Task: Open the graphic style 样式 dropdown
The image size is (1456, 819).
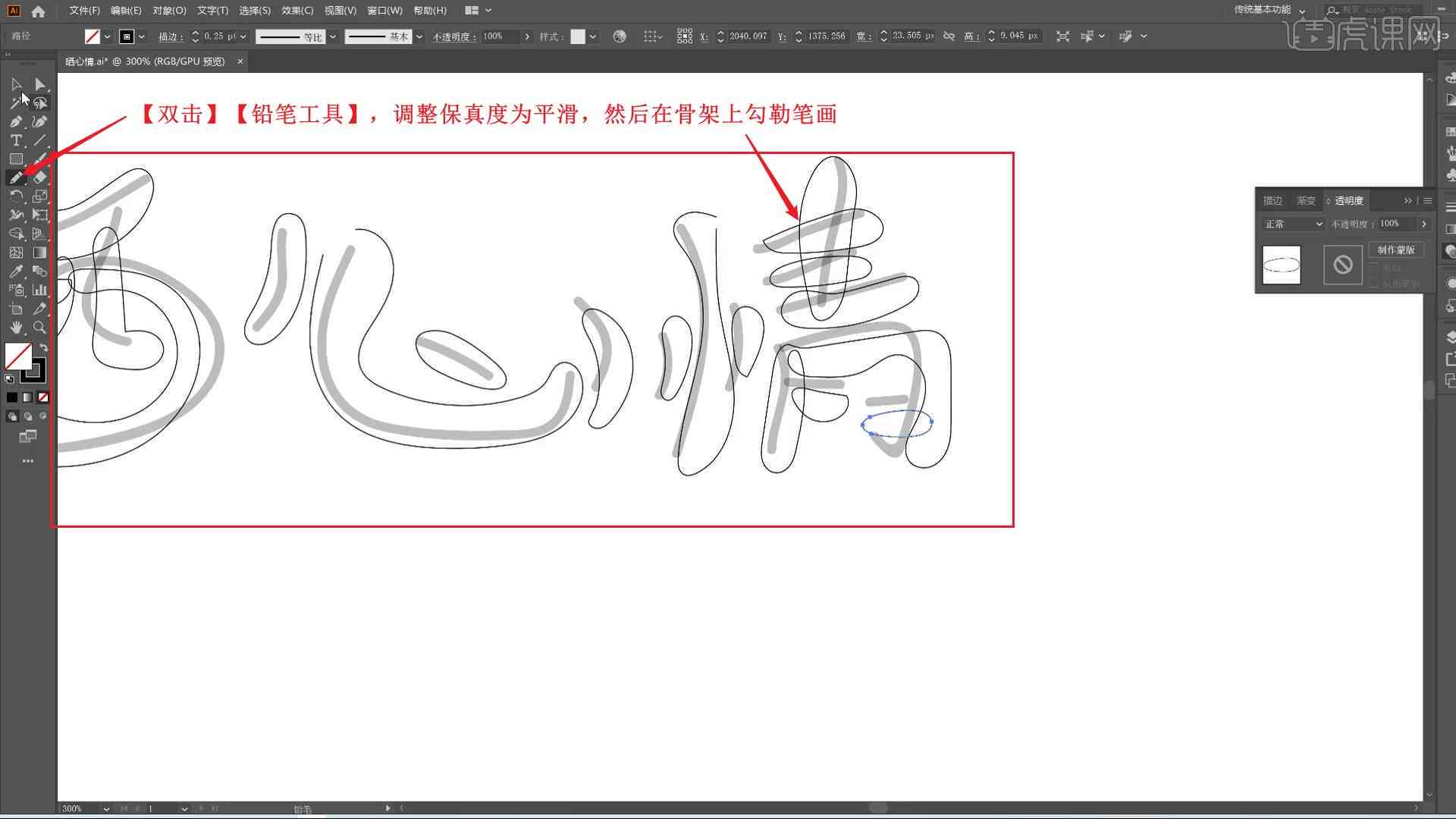Action: point(593,36)
